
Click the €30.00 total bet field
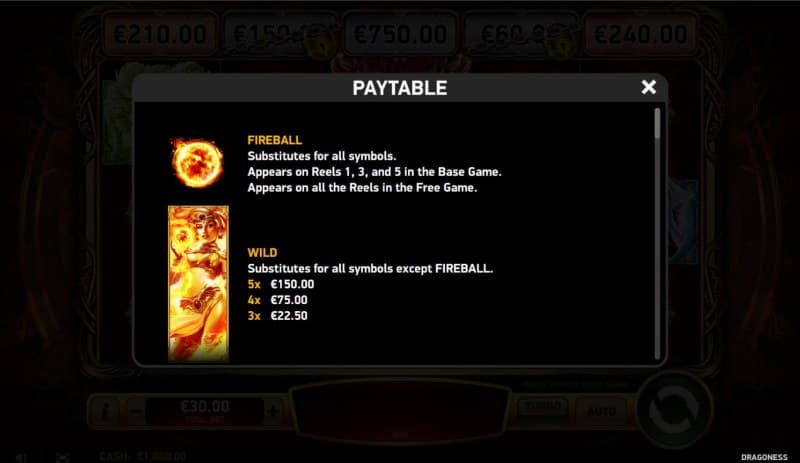(x=205, y=410)
